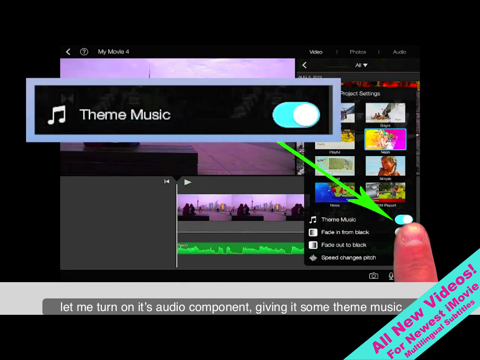The image size is (480, 360).
Task: Click the 'Speed changes pitch' label
Action: 348,258
